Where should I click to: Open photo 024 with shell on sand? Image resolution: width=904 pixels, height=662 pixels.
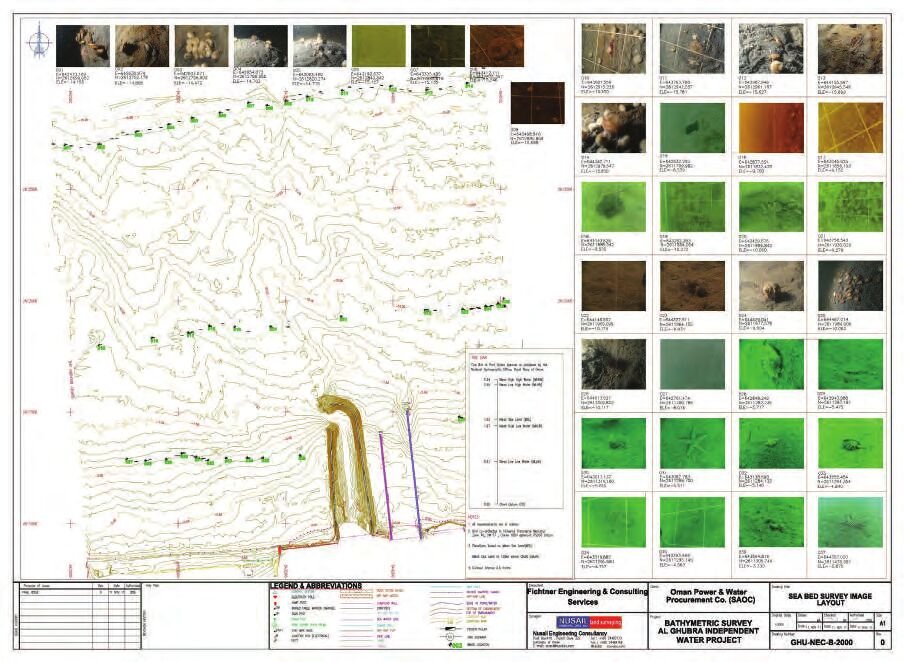tap(771, 286)
